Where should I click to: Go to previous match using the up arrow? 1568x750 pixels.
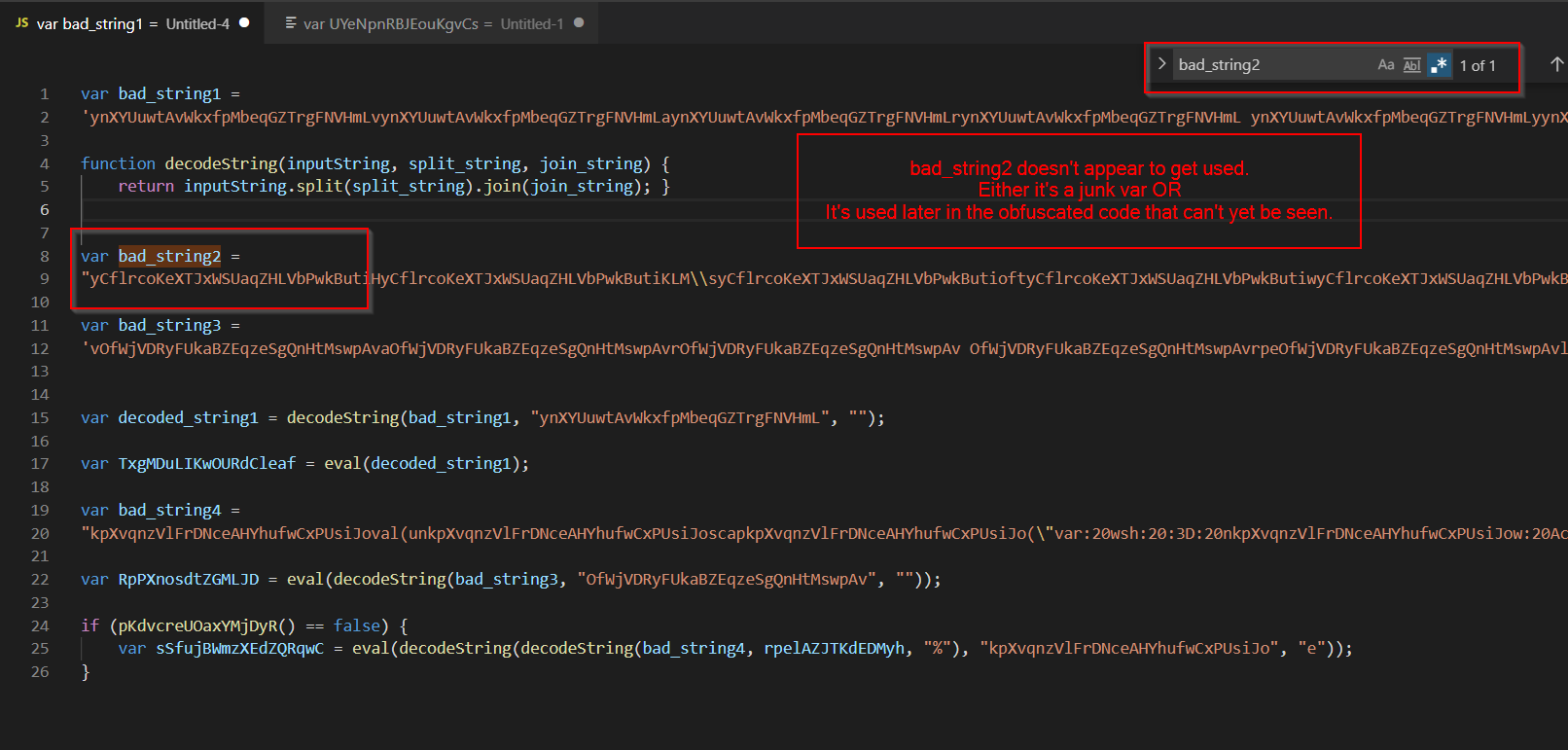1556,64
